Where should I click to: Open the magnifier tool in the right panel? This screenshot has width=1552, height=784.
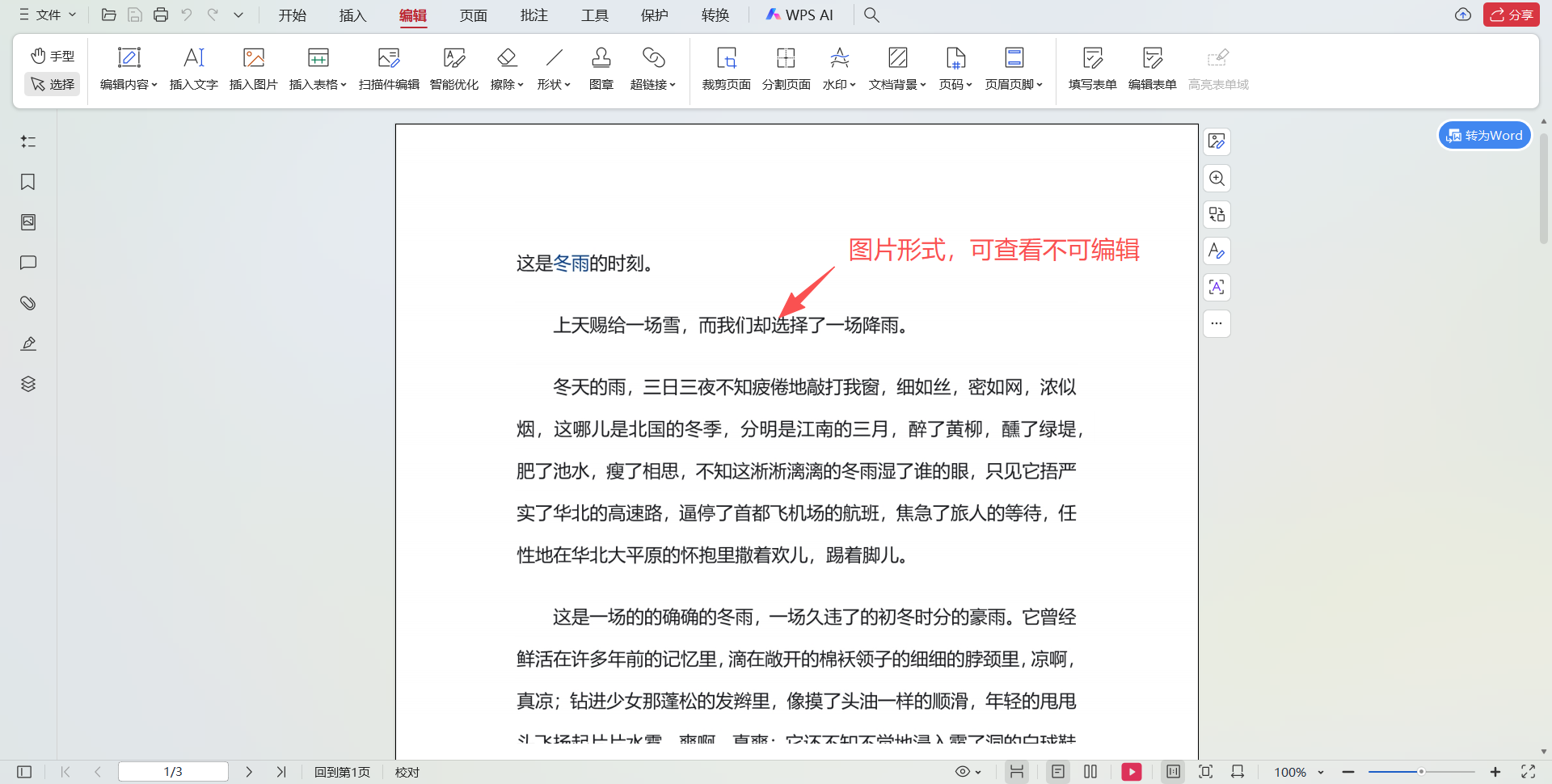click(x=1217, y=178)
